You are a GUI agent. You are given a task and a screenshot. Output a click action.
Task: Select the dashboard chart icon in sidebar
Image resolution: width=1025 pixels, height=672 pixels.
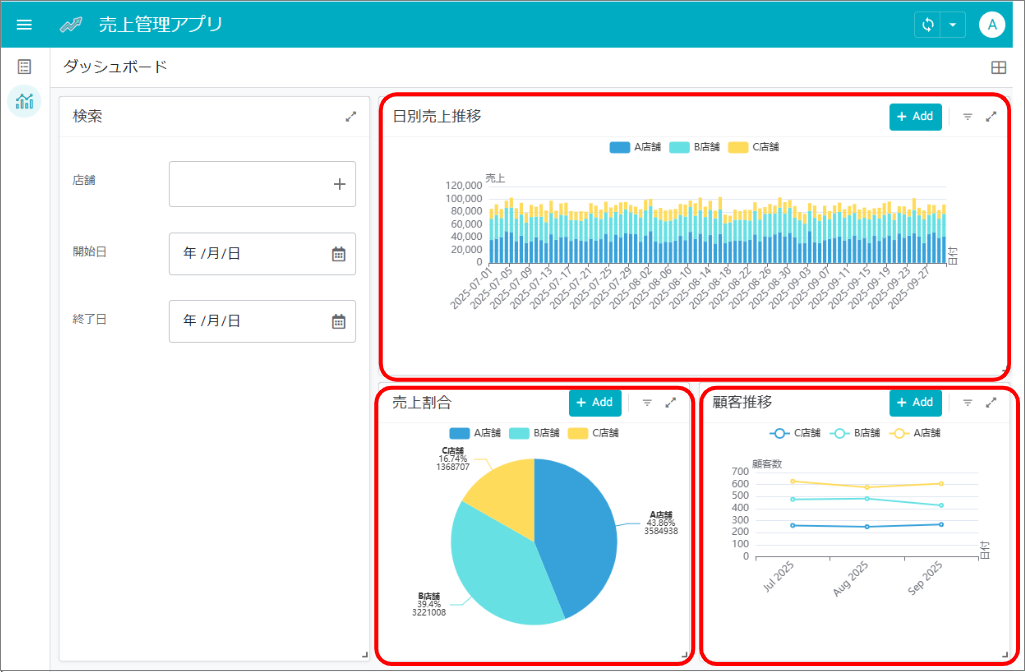click(24, 101)
